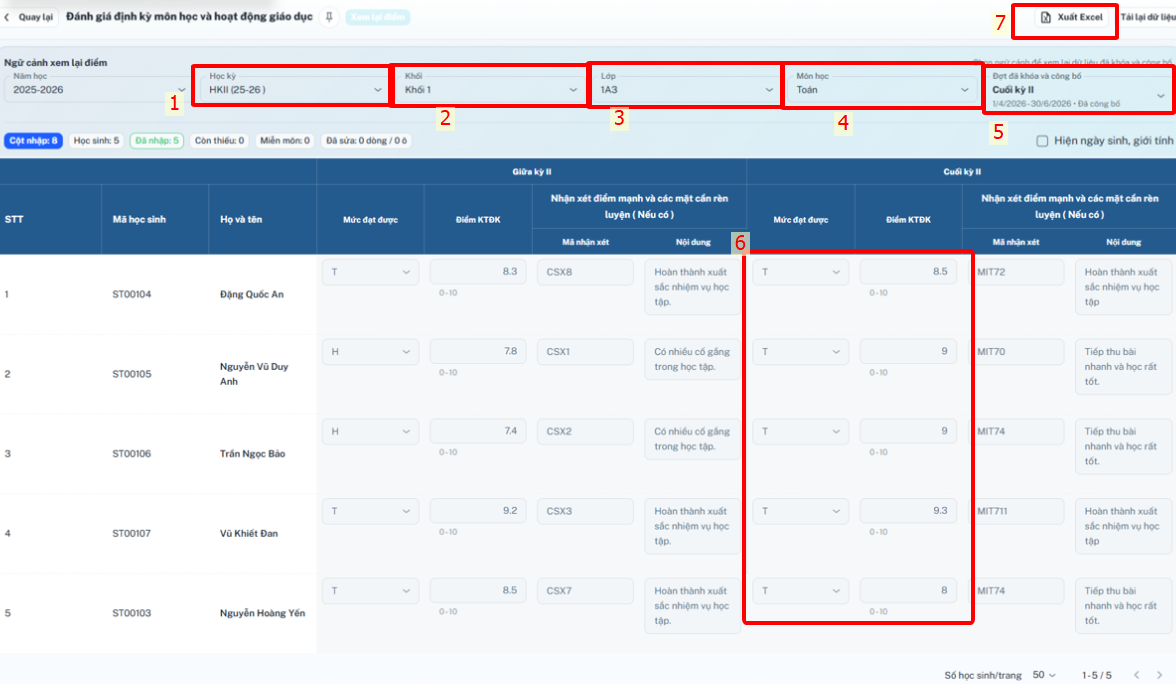Open Cuối kỳ II Mức đạt được for Vũ Khiết Đan
Image resolution: width=1176 pixels, height=684 pixels.
click(800, 511)
